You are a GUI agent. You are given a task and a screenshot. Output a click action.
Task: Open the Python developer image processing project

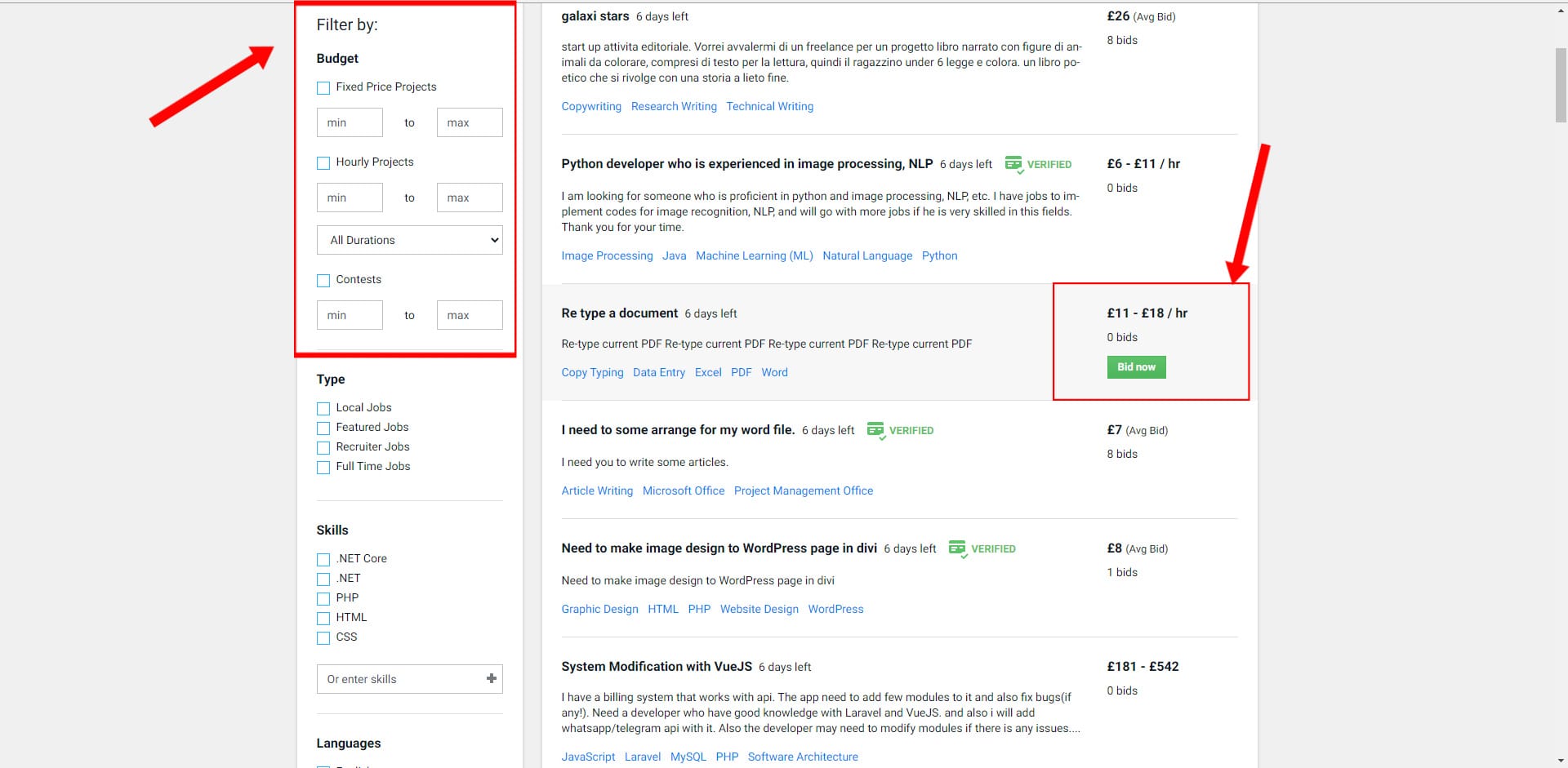coord(746,164)
